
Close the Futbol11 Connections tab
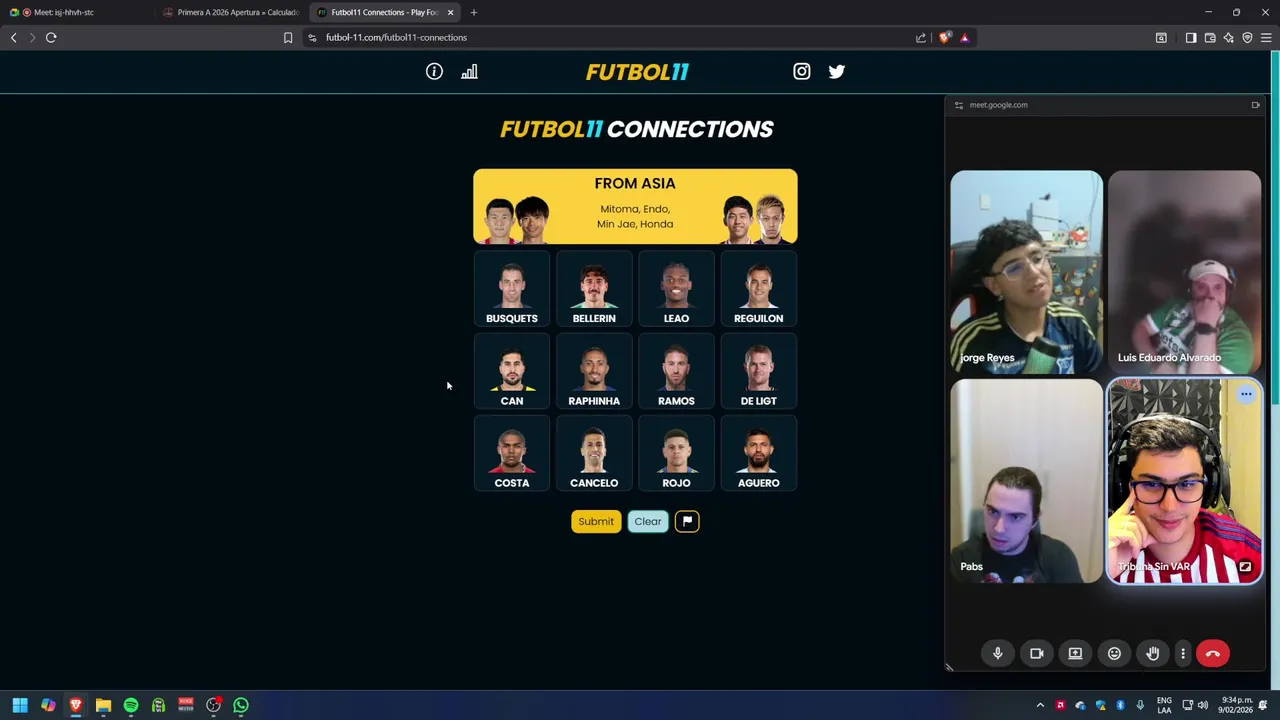click(450, 12)
